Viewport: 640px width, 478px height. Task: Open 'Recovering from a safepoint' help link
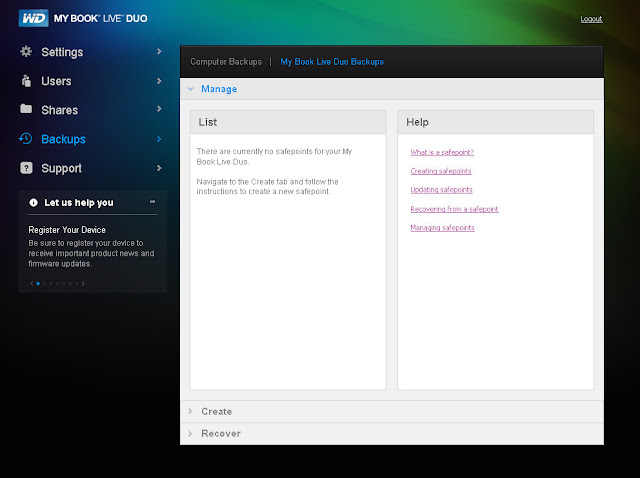point(454,209)
